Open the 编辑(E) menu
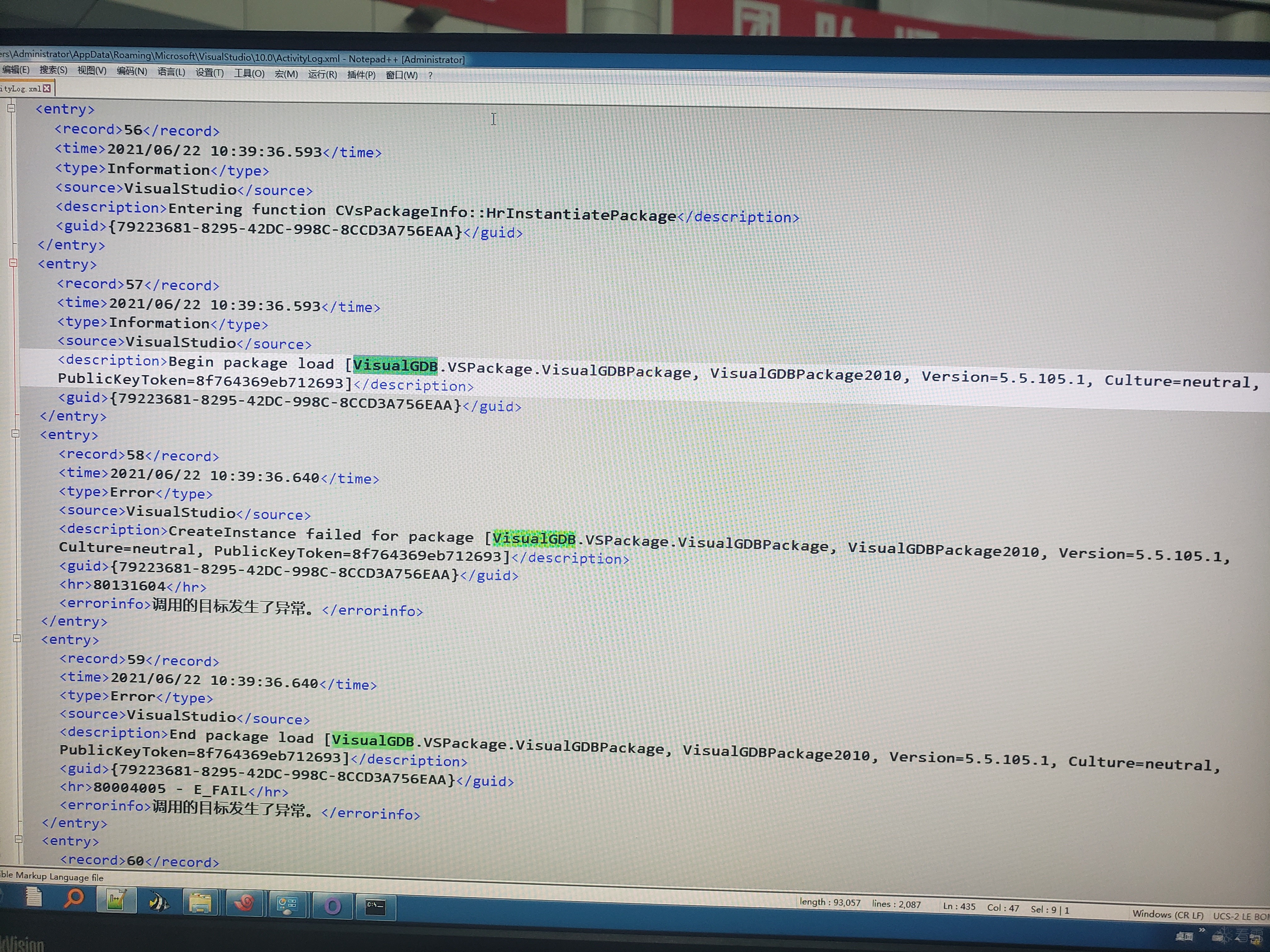 [15, 70]
